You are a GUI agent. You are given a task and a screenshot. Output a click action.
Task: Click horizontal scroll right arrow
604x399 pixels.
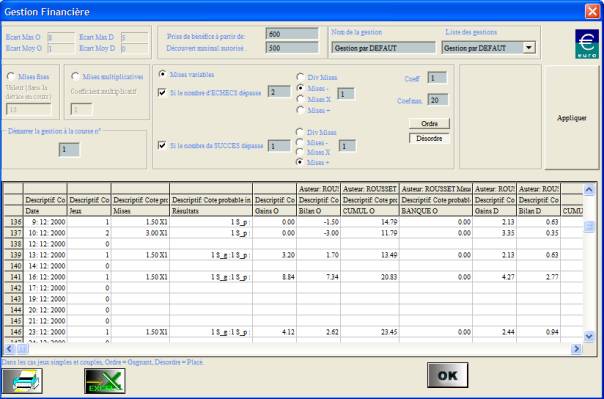click(576, 349)
